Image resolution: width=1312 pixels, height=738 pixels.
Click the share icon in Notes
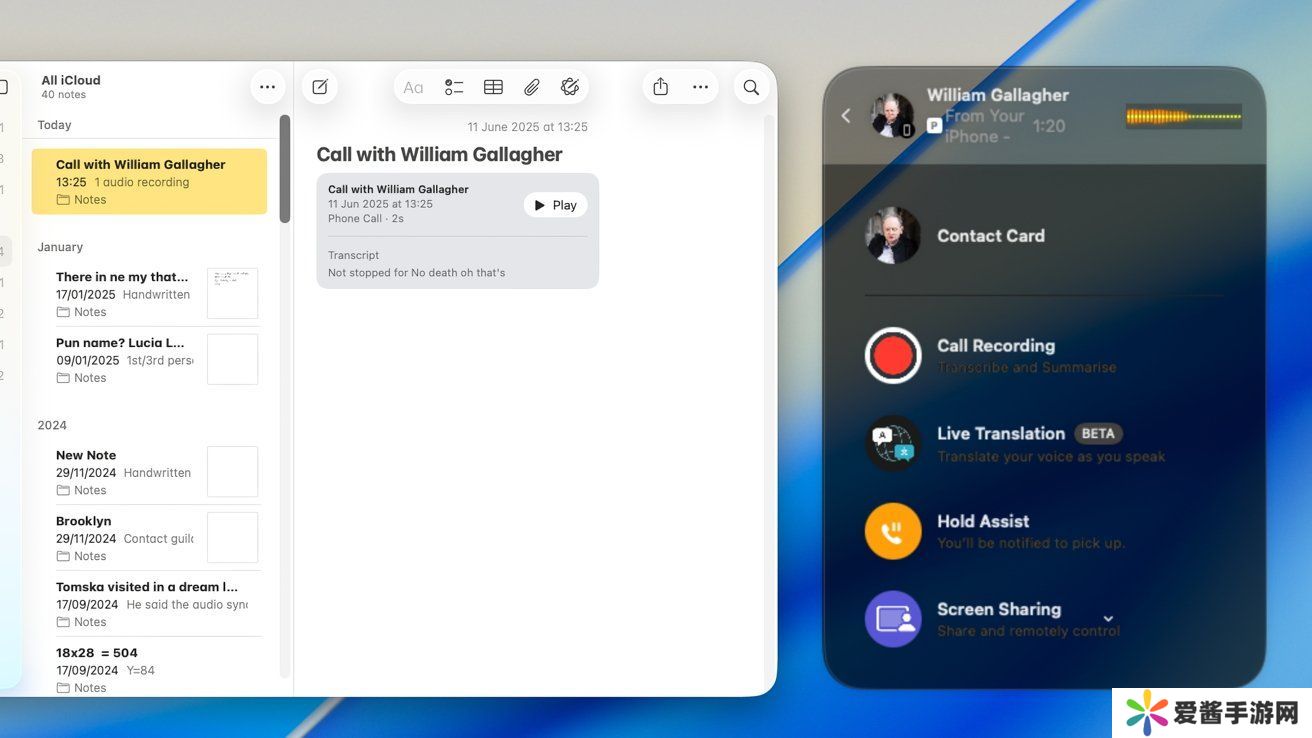[660, 87]
